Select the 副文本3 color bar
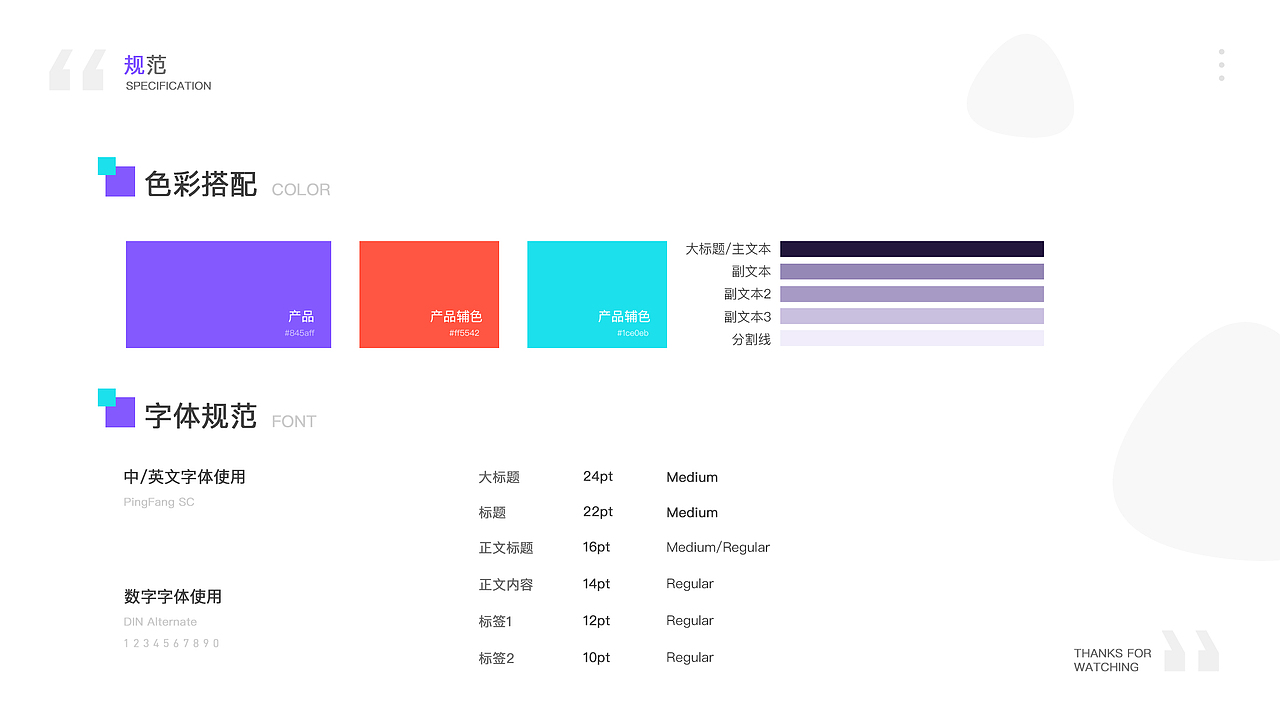The height and width of the screenshot is (711, 1280). coord(912,316)
